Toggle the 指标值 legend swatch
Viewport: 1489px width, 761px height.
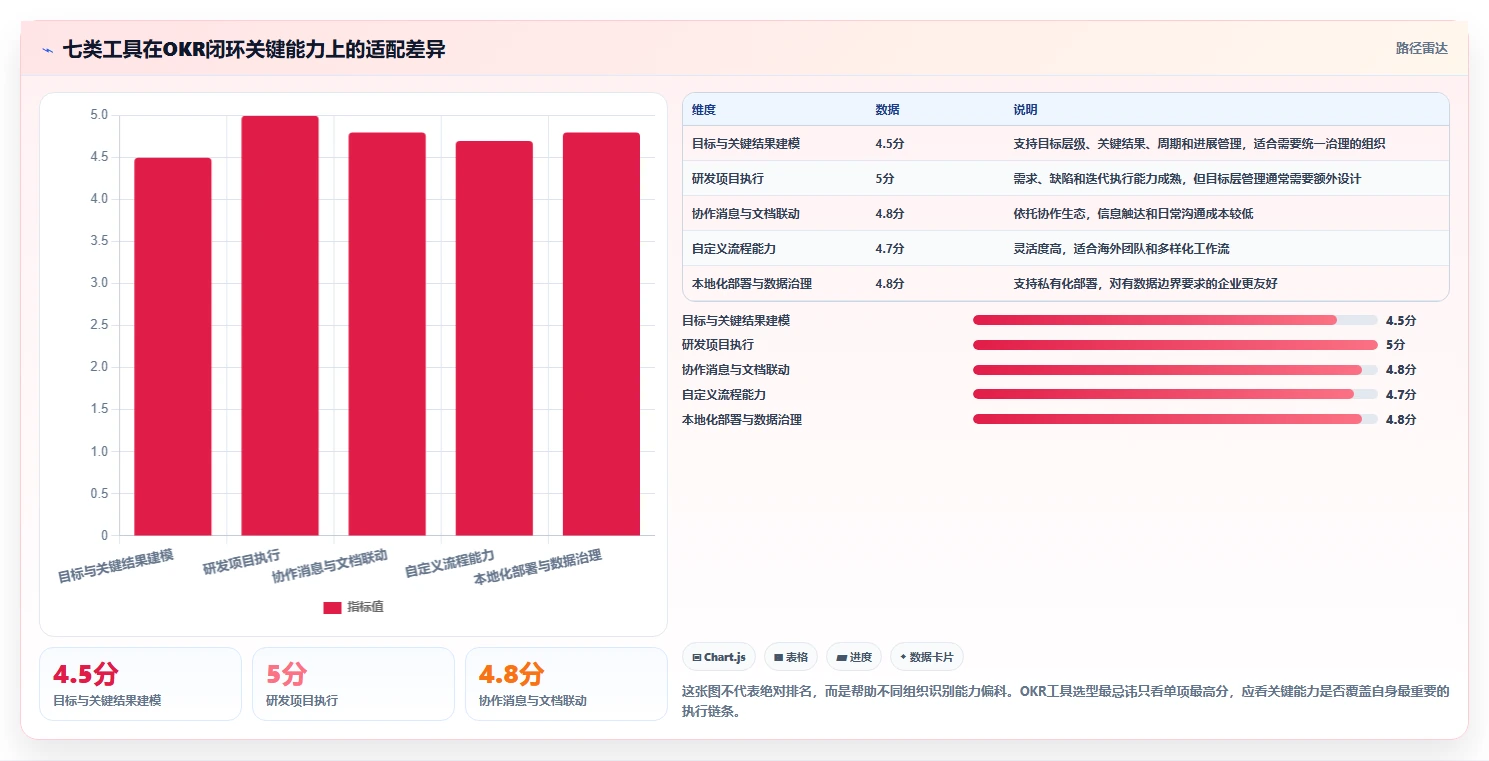pos(333,607)
